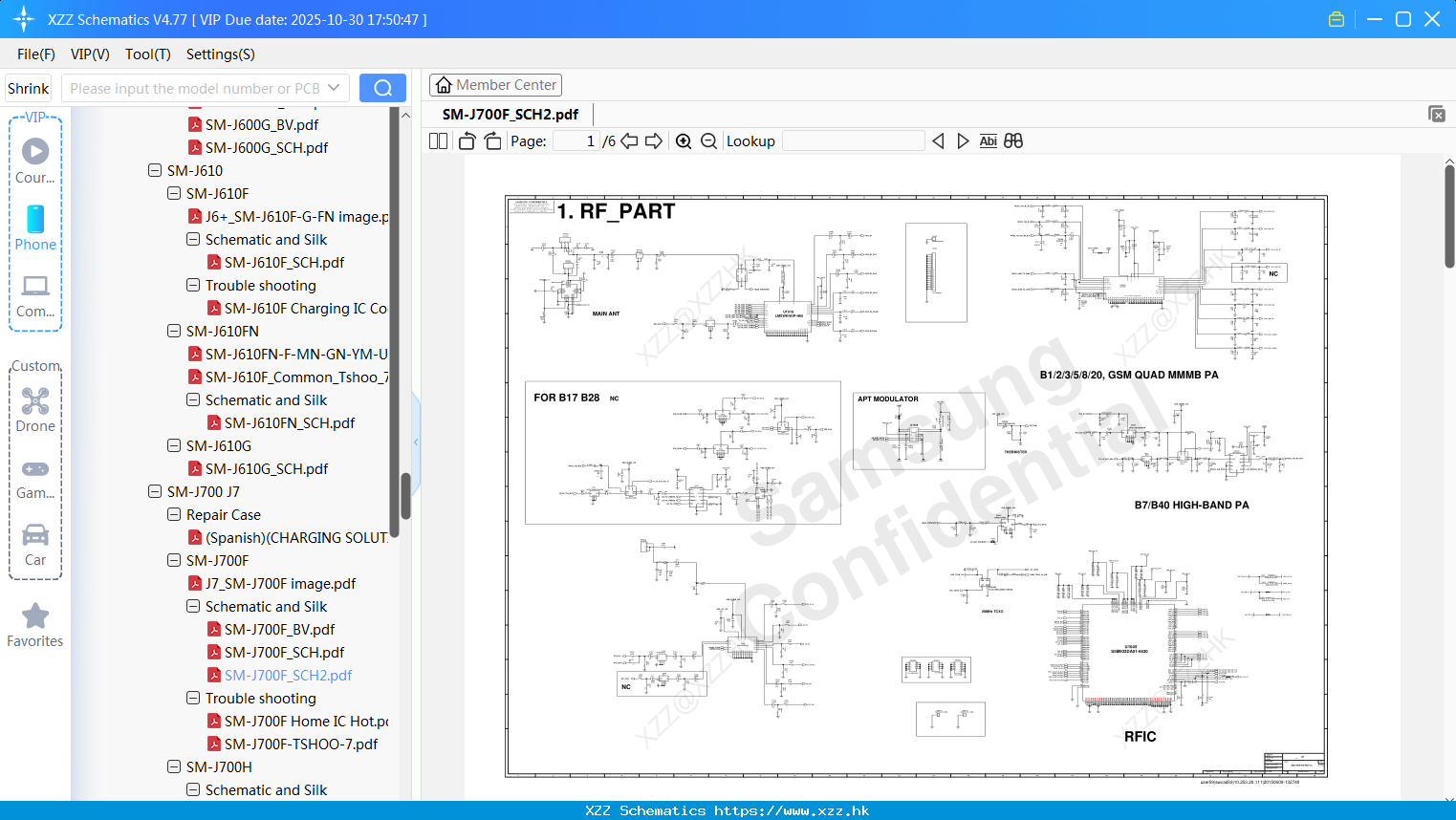Close the SM-J700F_SCH2.pdf document tab
Image resolution: width=1456 pixels, height=820 pixels.
(1437, 114)
